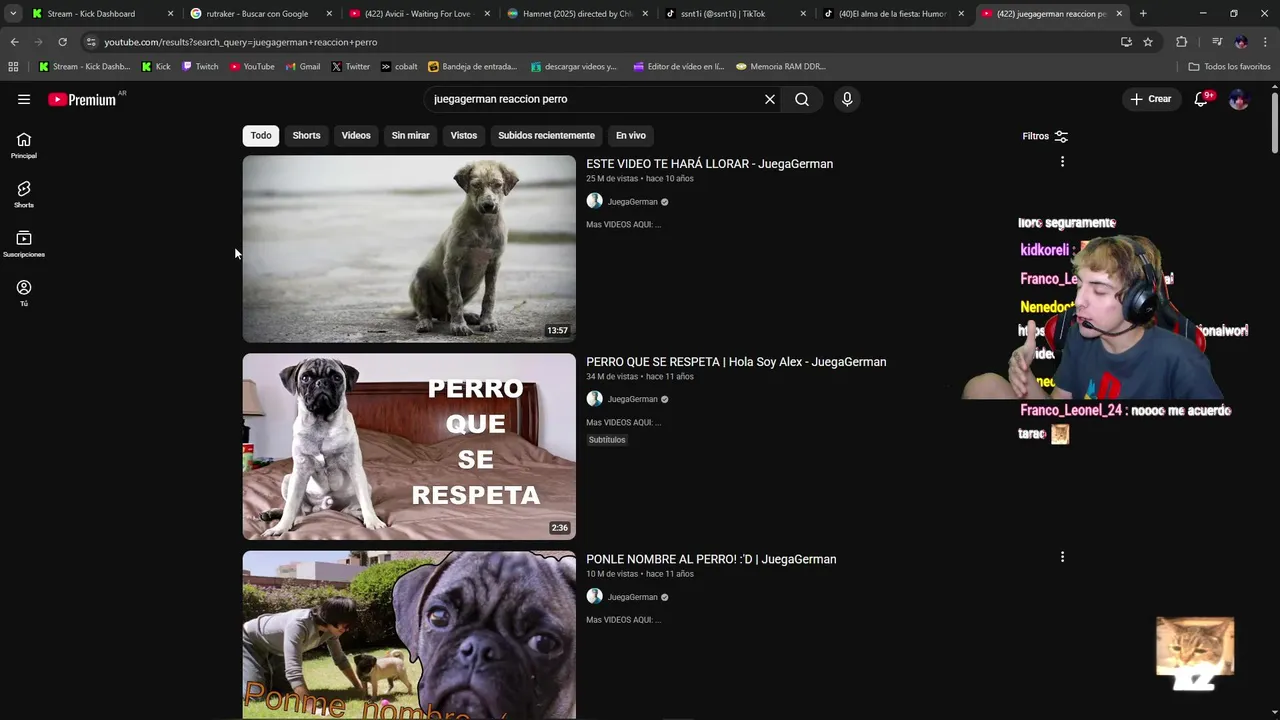Select the Shorts filter chip
The width and height of the screenshot is (1280, 720).
click(306, 136)
